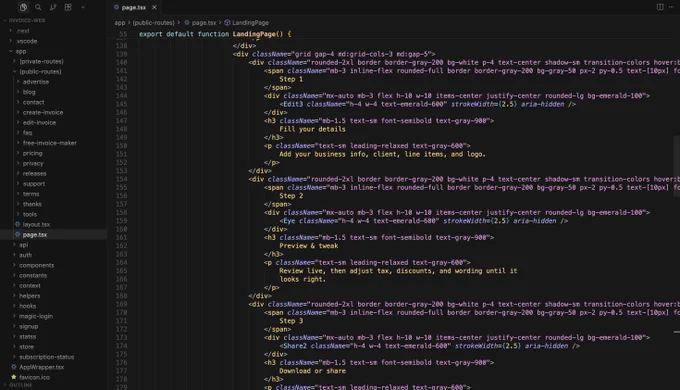This screenshot has width=680, height=390.
Task: Expand the pricing folder
Action: (x=33, y=153)
